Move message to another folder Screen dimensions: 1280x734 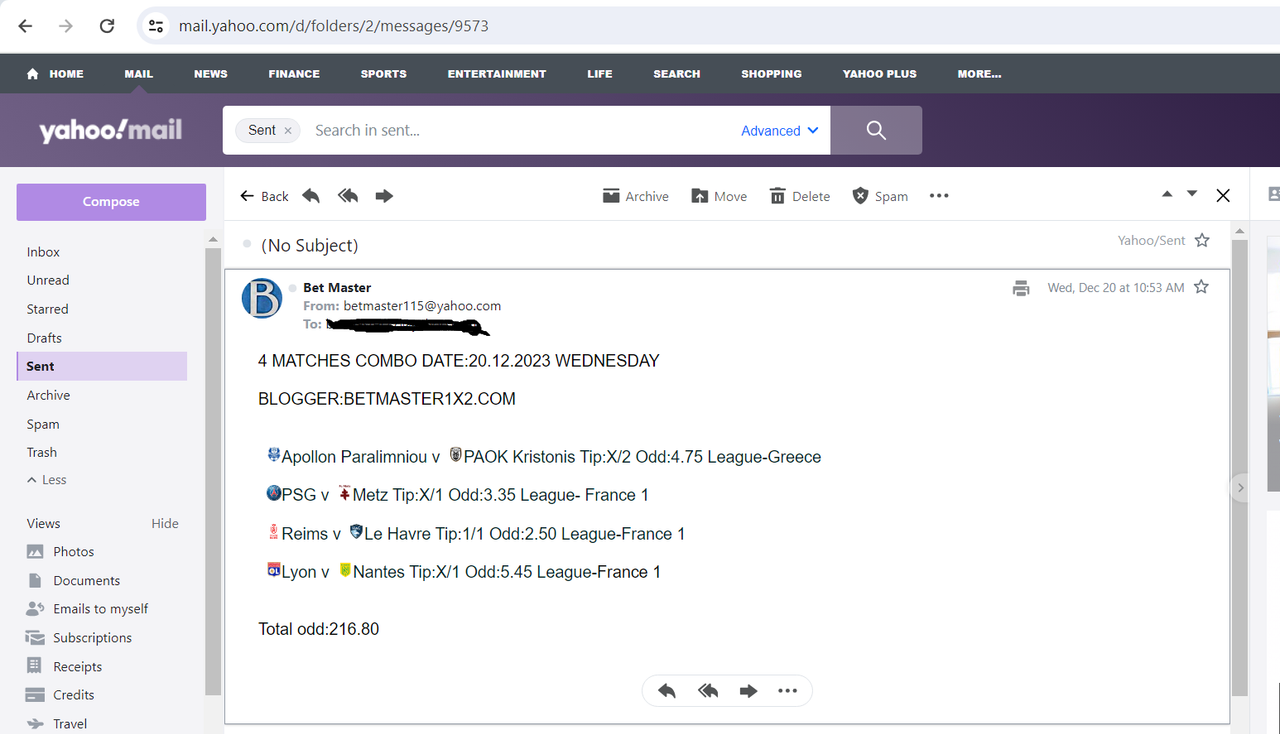(x=719, y=196)
